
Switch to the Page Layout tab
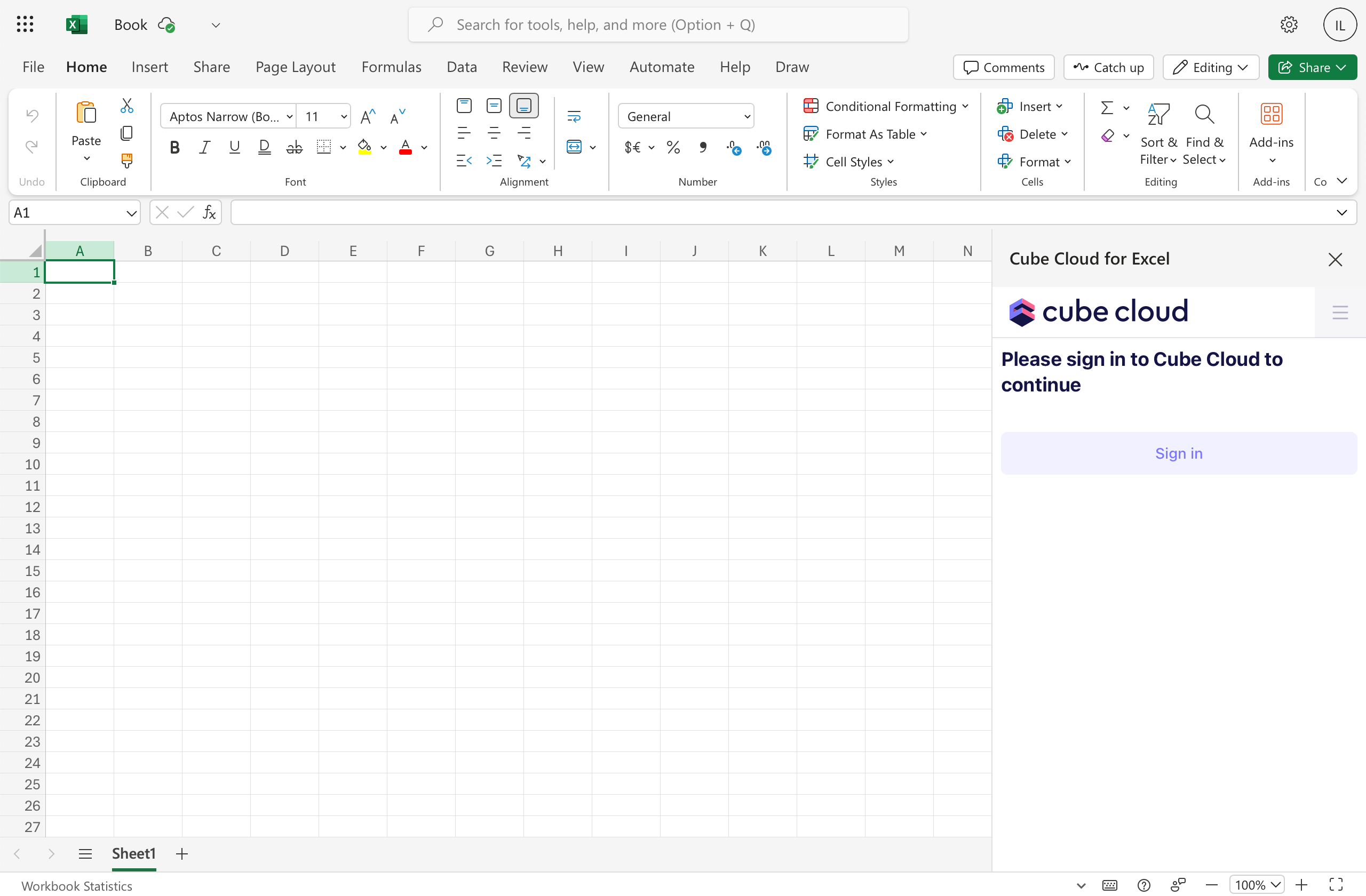coord(295,67)
